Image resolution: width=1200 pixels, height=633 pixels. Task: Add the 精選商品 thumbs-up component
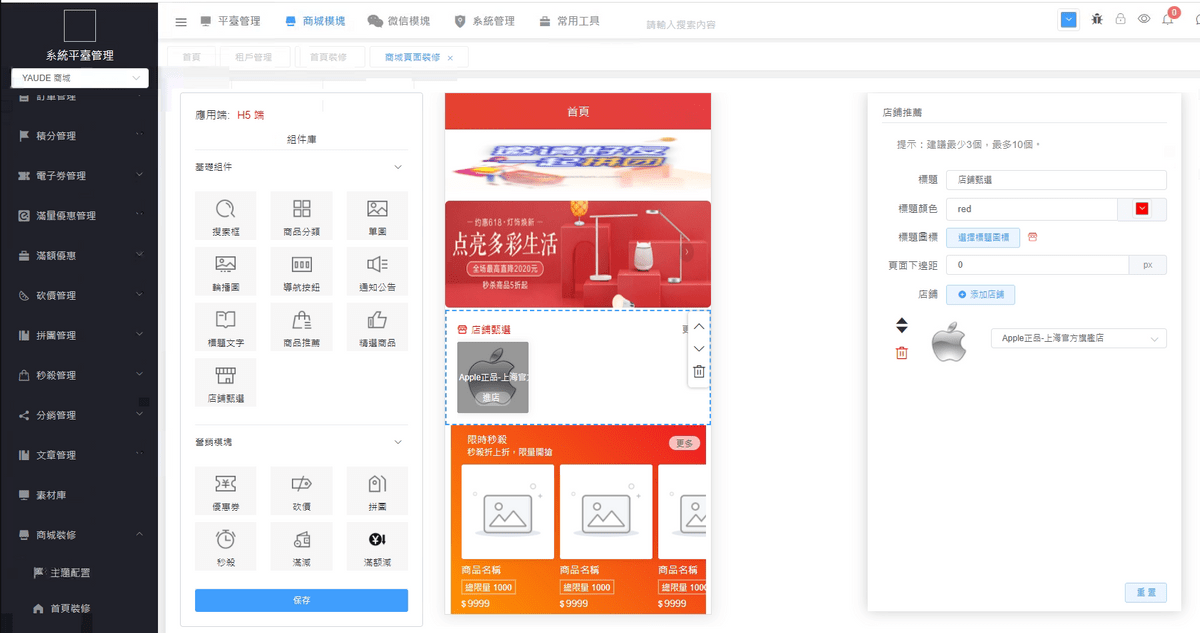(x=377, y=327)
